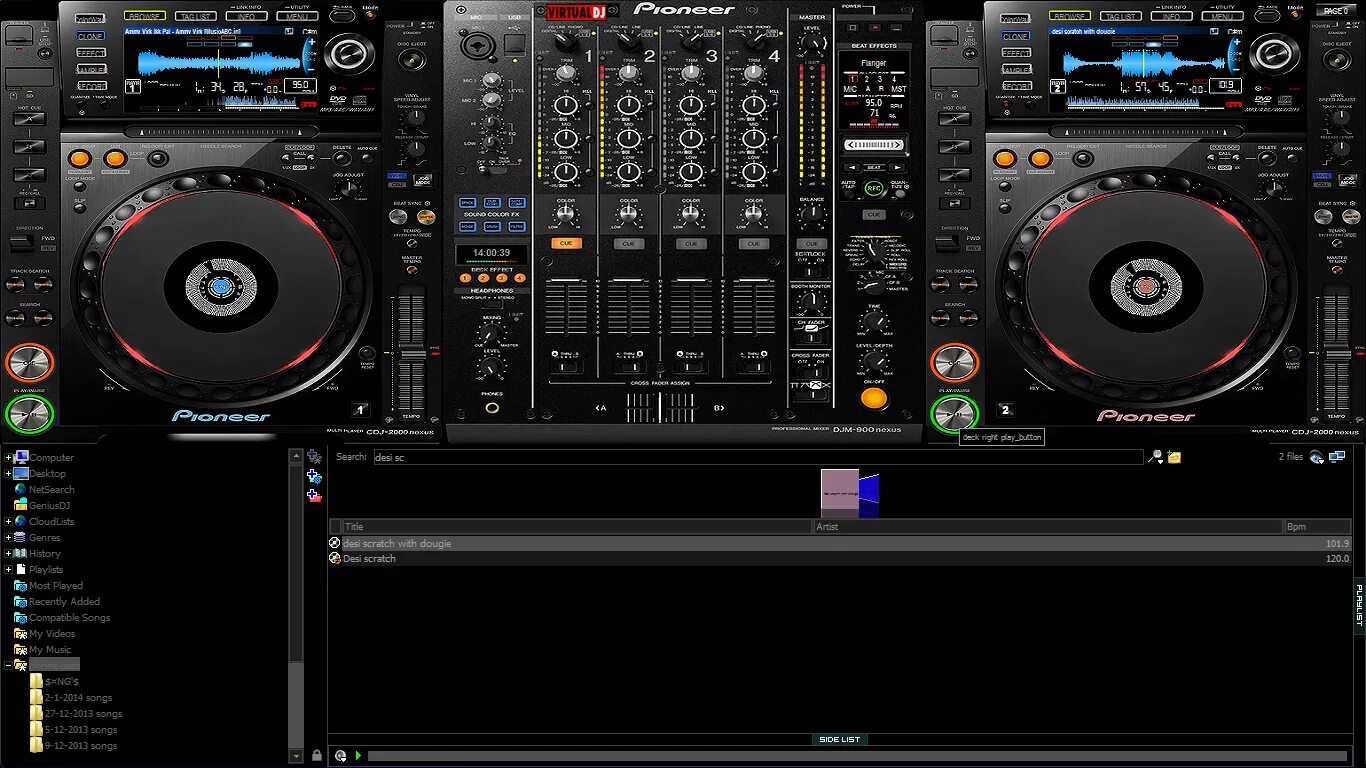Click the orange Beat Effects ON/OFF button
This screenshot has width=1366, height=768.
click(874, 398)
